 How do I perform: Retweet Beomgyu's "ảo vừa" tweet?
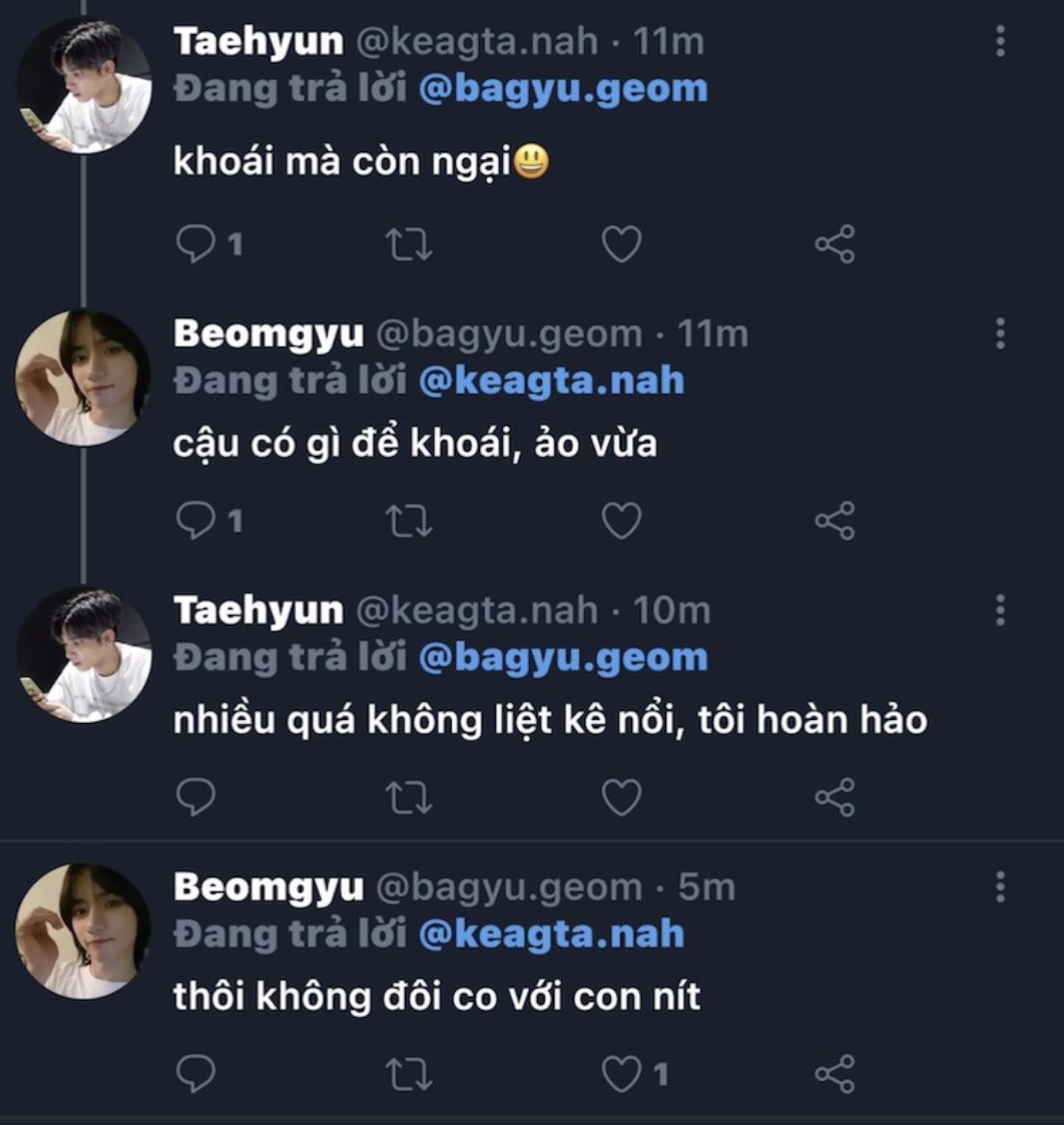(x=409, y=521)
